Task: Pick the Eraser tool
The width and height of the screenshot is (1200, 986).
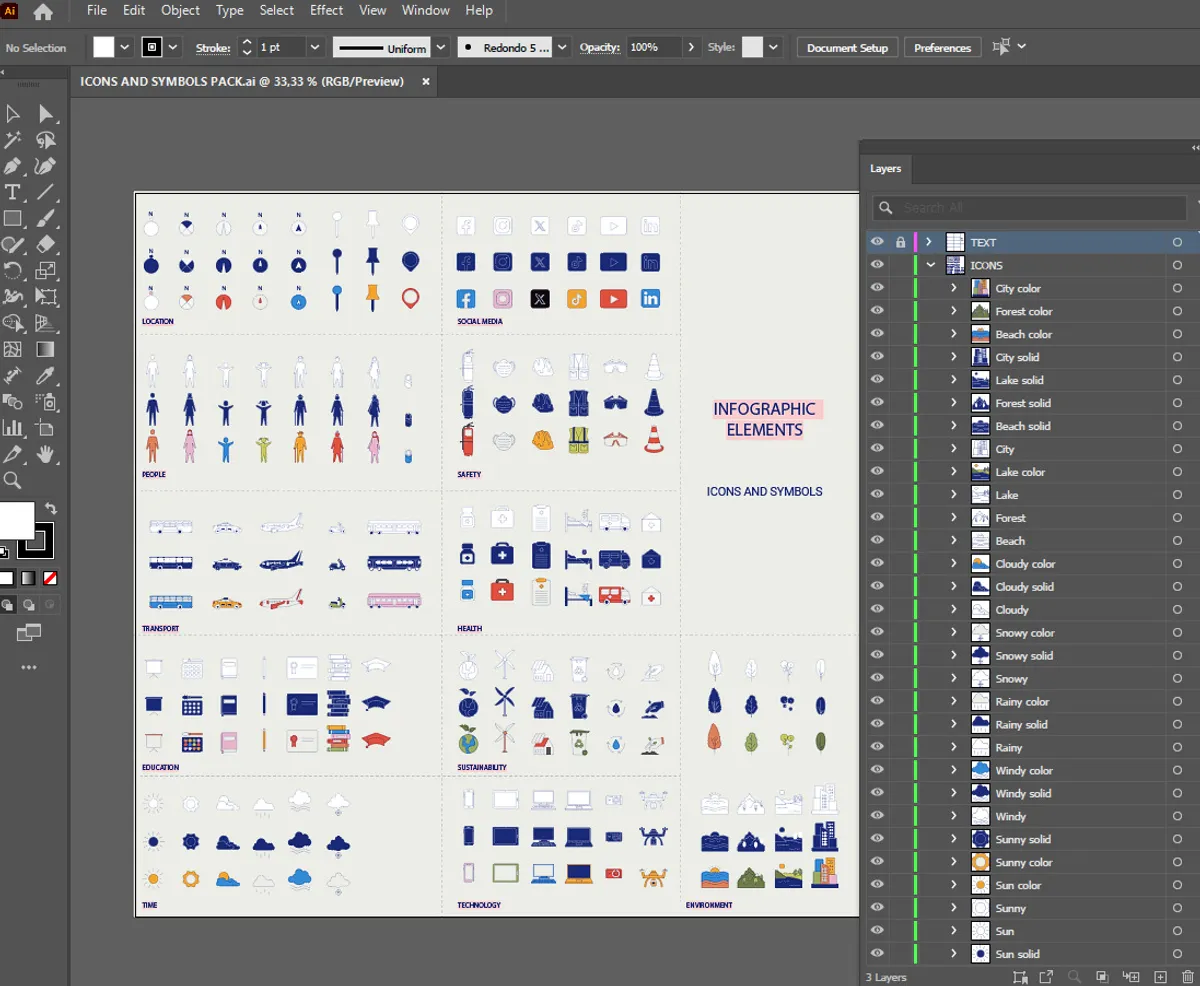Action: point(45,242)
